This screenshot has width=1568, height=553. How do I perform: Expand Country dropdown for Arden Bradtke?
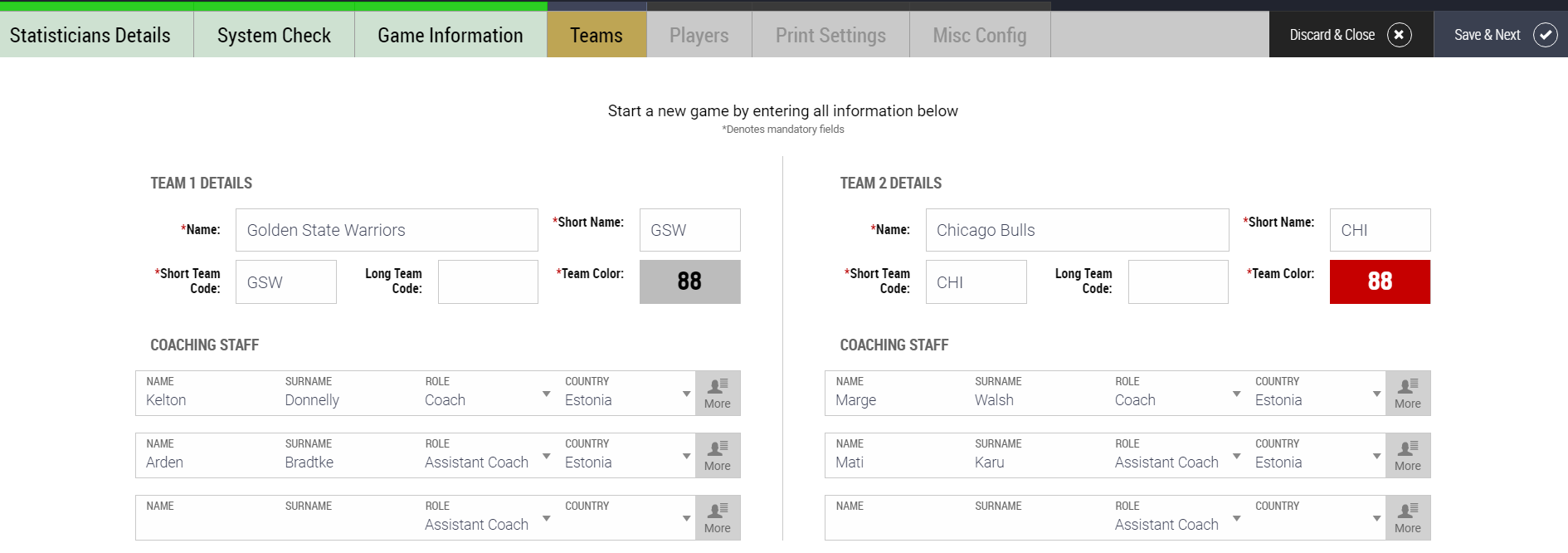tap(686, 456)
